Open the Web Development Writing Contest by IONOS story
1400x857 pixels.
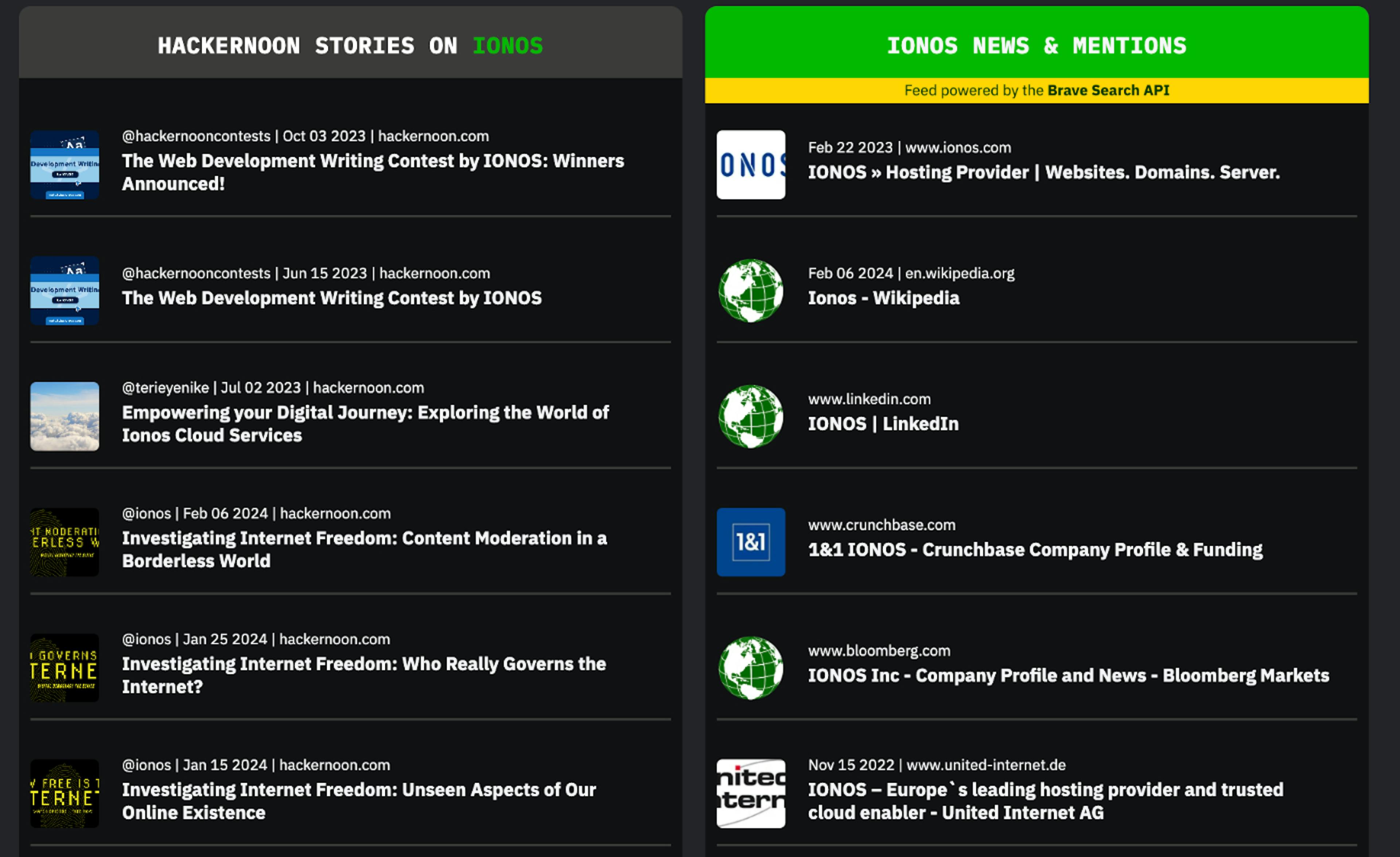pyautogui.click(x=332, y=298)
